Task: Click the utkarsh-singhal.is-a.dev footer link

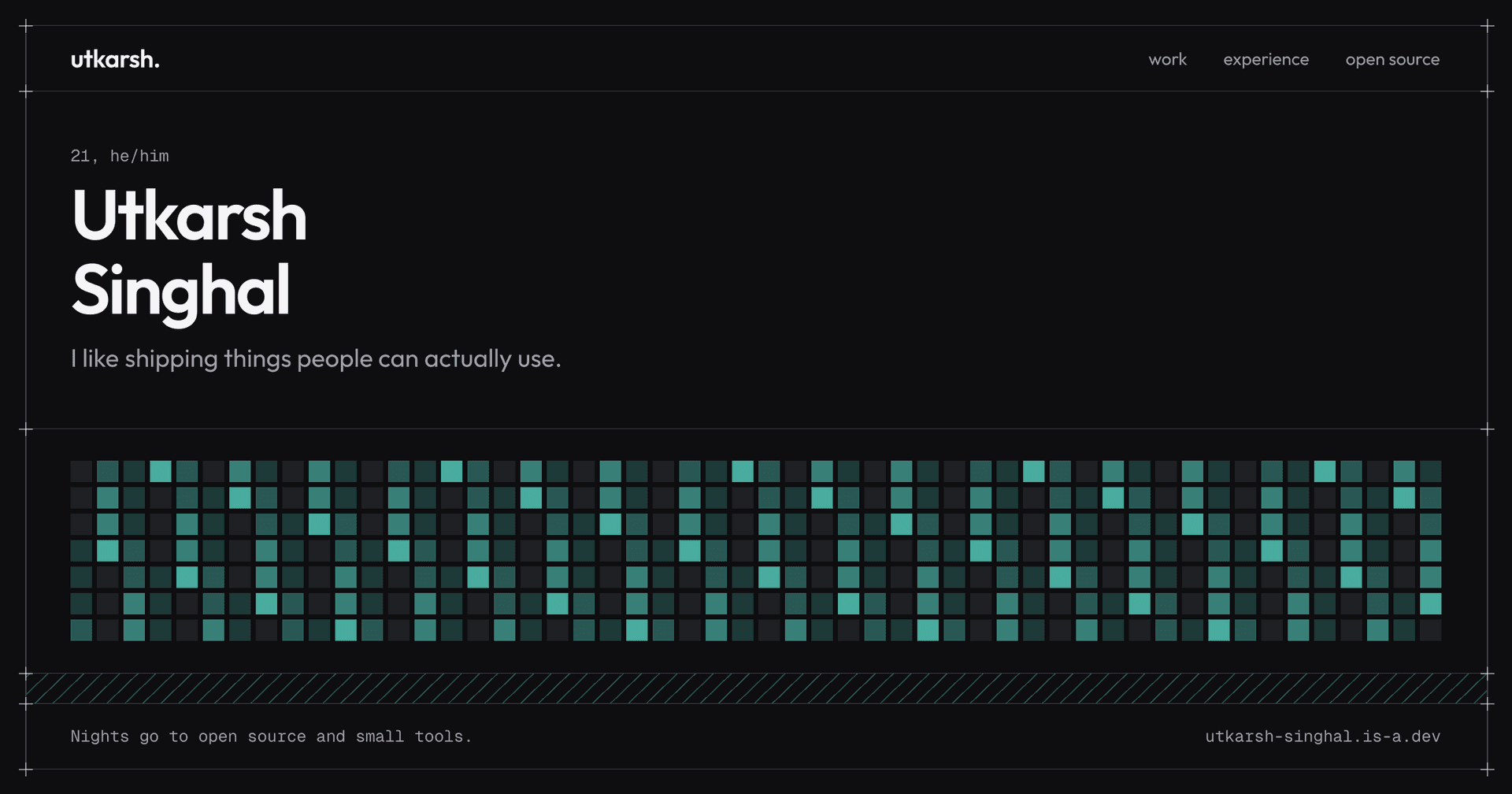Action: tap(1322, 736)
